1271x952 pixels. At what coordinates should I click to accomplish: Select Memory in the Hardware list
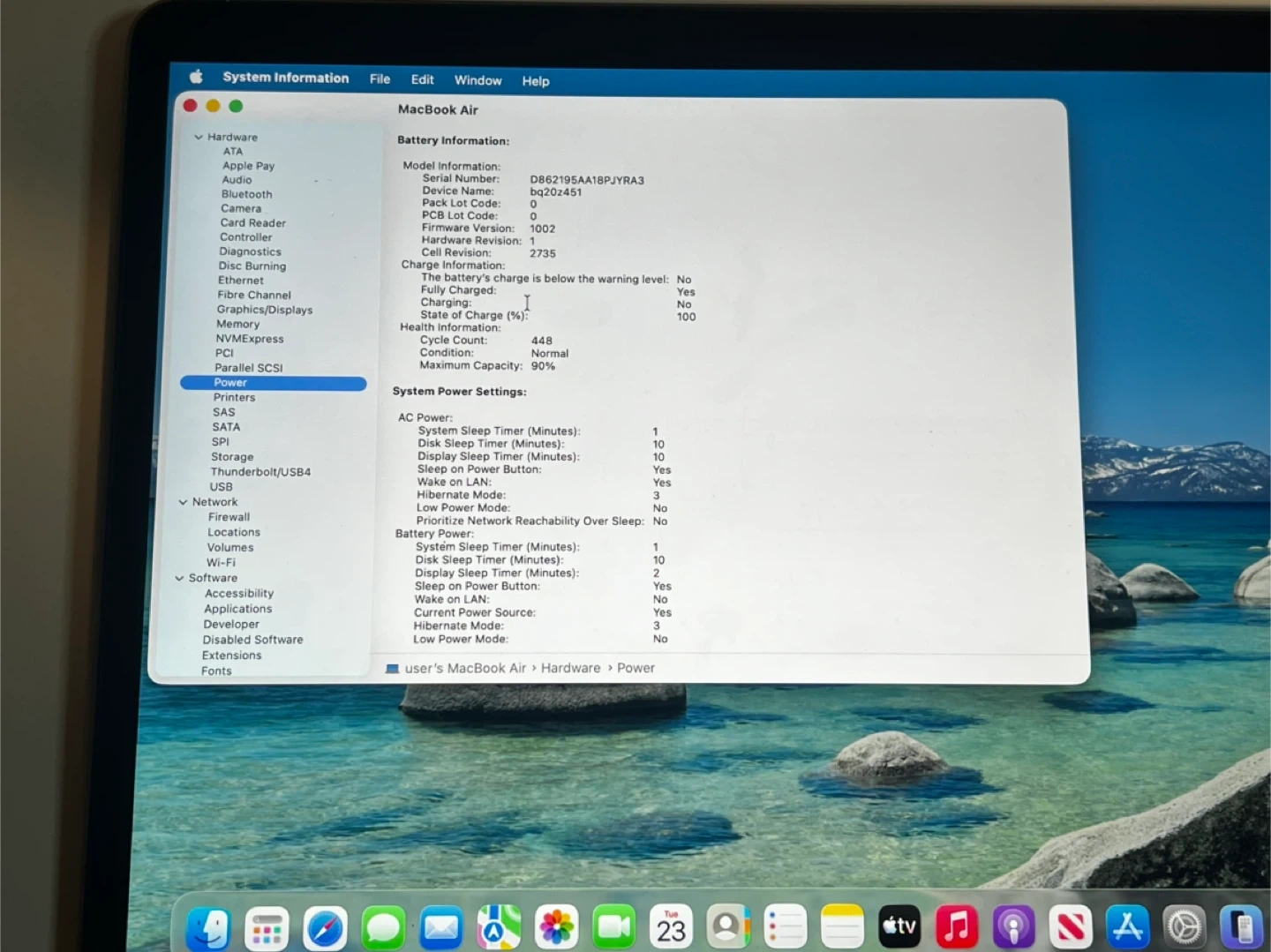click(237, 324)
